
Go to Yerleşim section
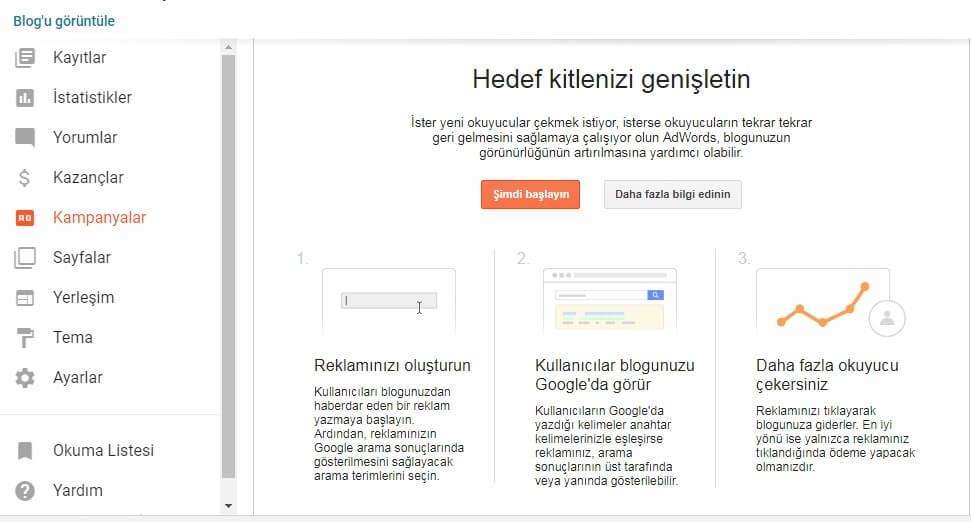click(x=84, y=298)
